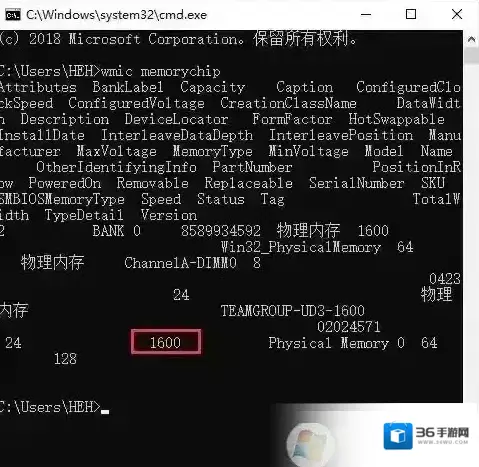Click the "ChannelA-DIMM0" device locator
The height and width of the screenshot is (467, 479).
click(x=181, y=263)
